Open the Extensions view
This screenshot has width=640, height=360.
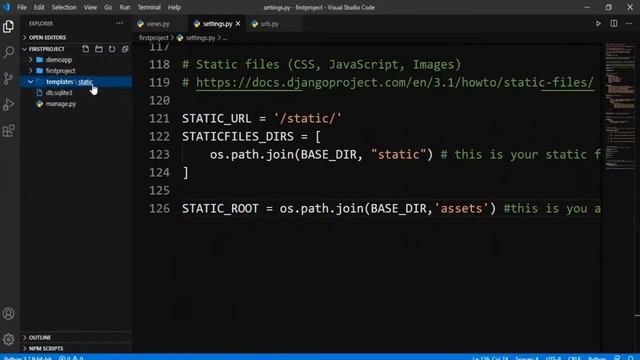[x=8, y=131]
